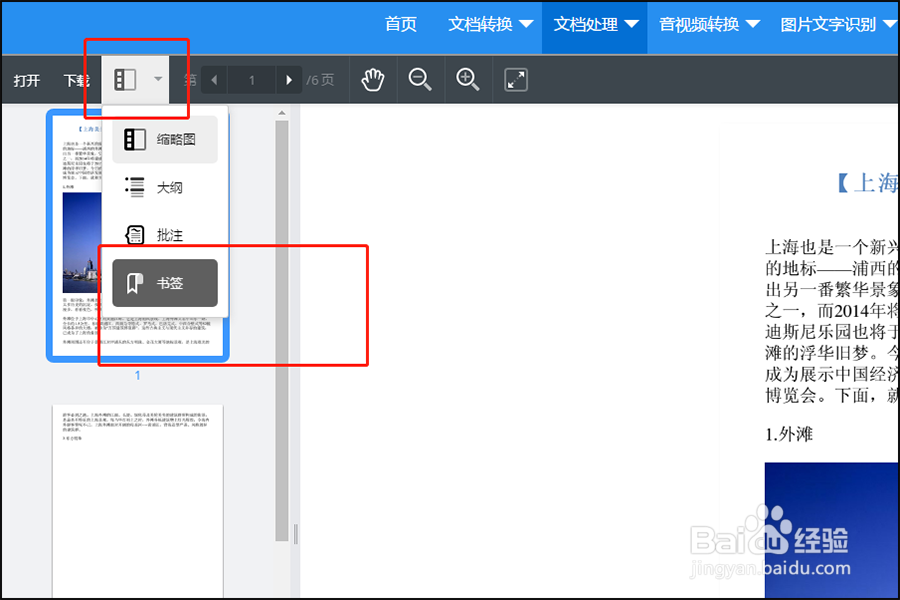Focus the page number input field
This screenshot has width=900, height=600.
[252, 80]
